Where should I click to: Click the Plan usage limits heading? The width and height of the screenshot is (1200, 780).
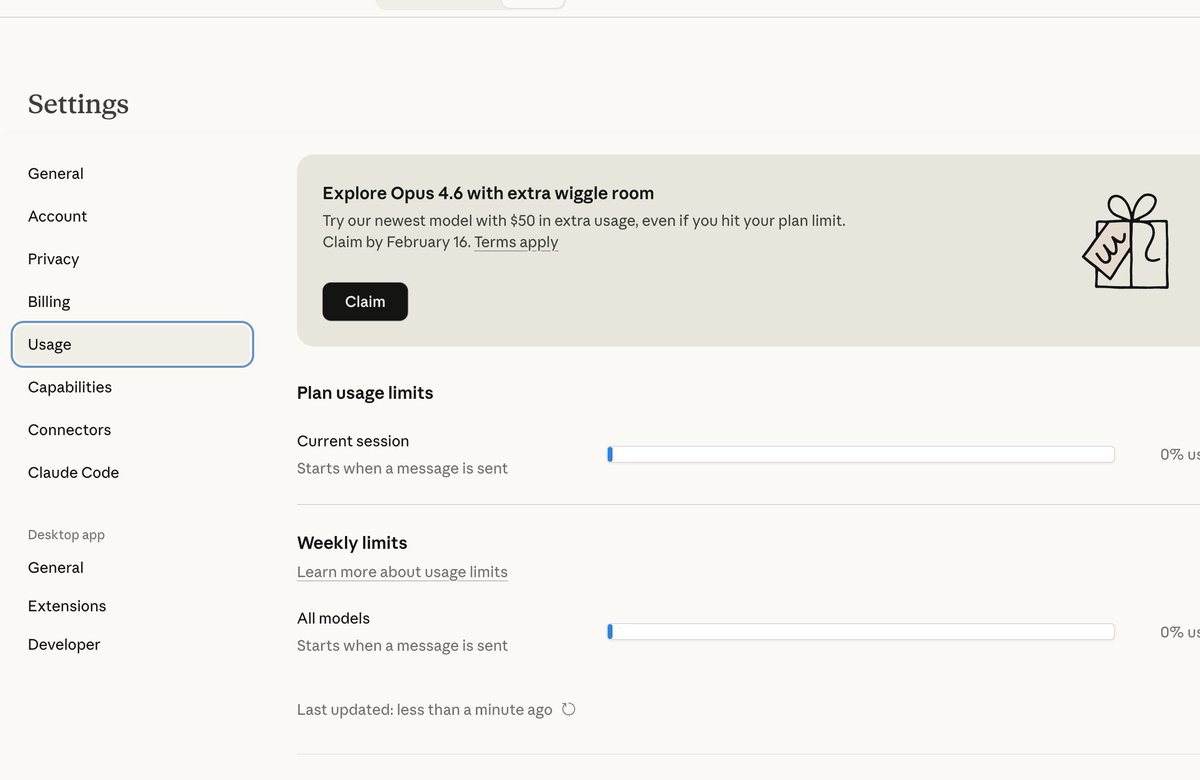tap(365, 393)
